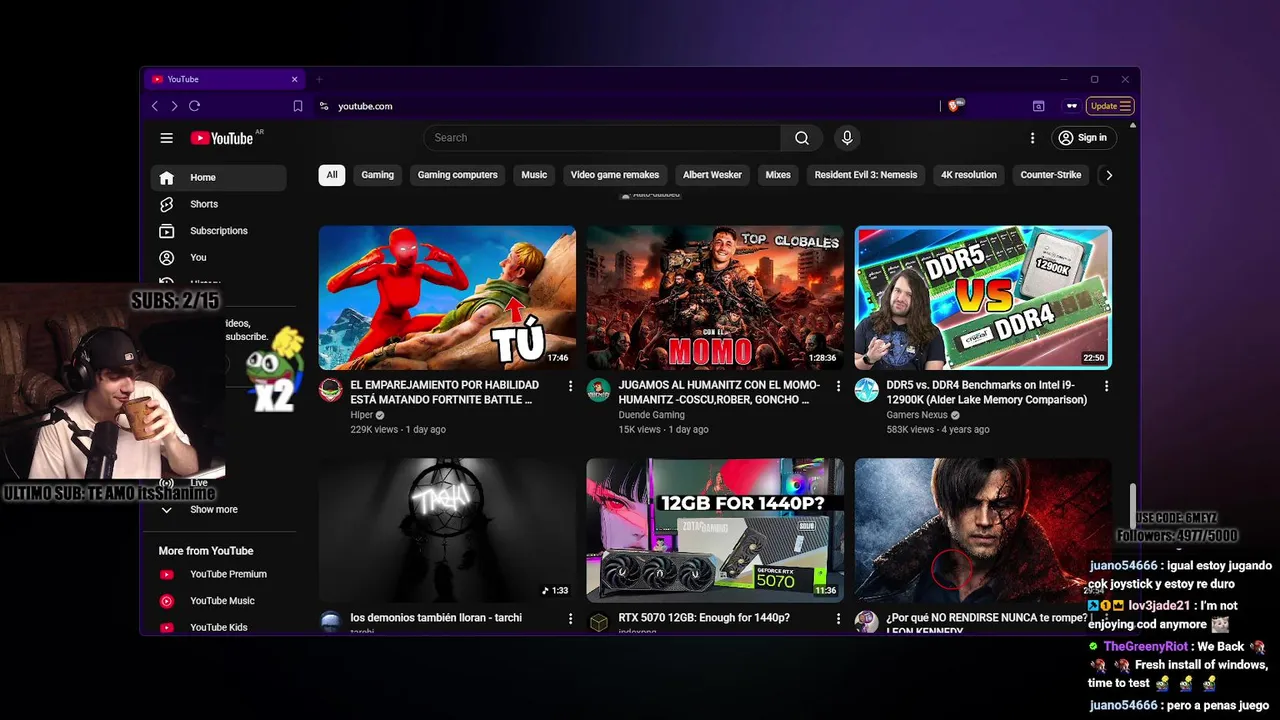Image resolution: width=1280 pixels, height=720 pixels.
Task: Open title los demonios también lloran - tarchi
Action: (x=436, y=618)
